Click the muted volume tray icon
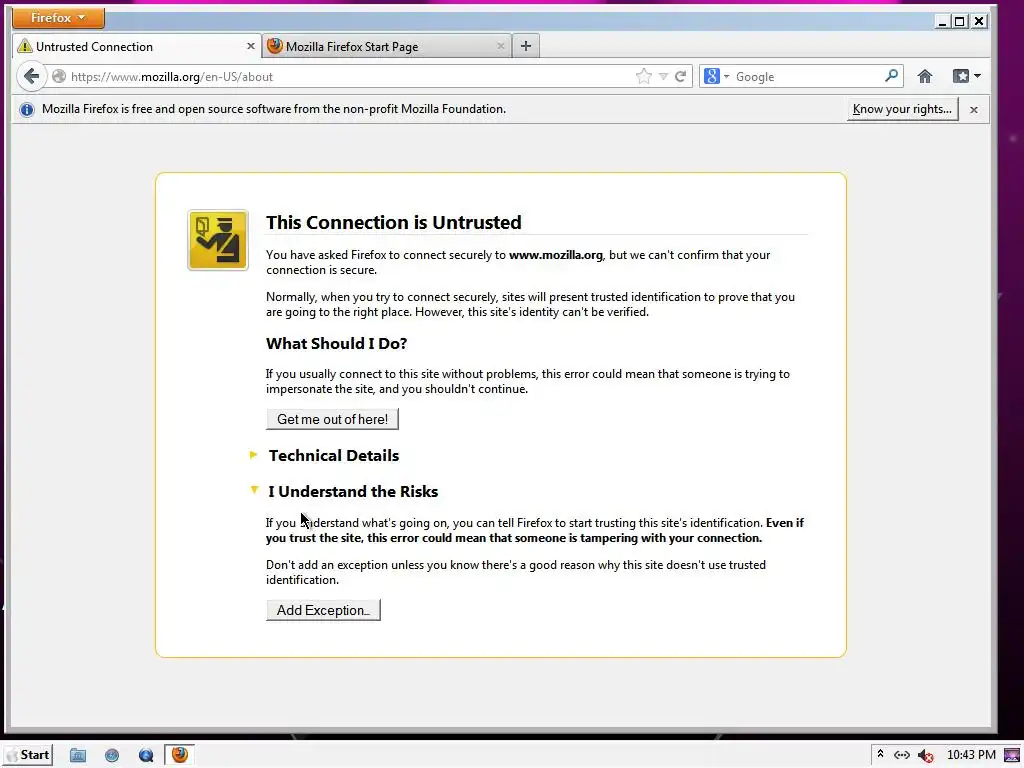 pos(925,756)
